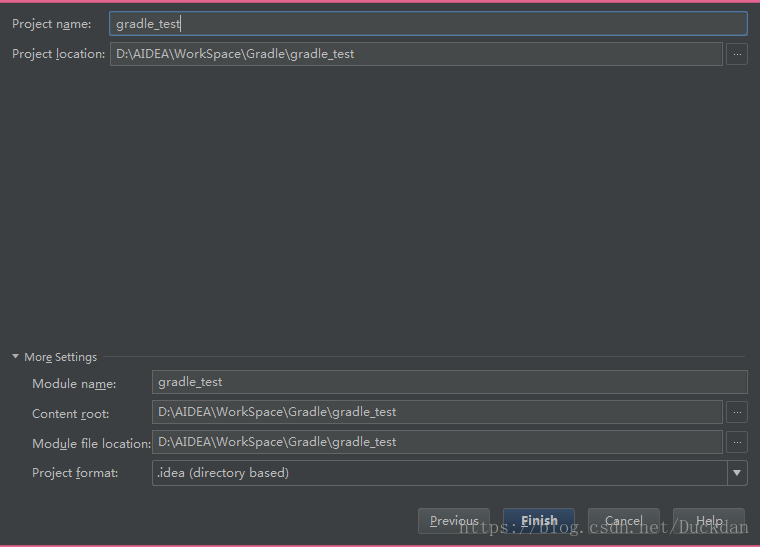Click the Project name label
Viewport: 760px width, 547px height.
tap(51, 24)
